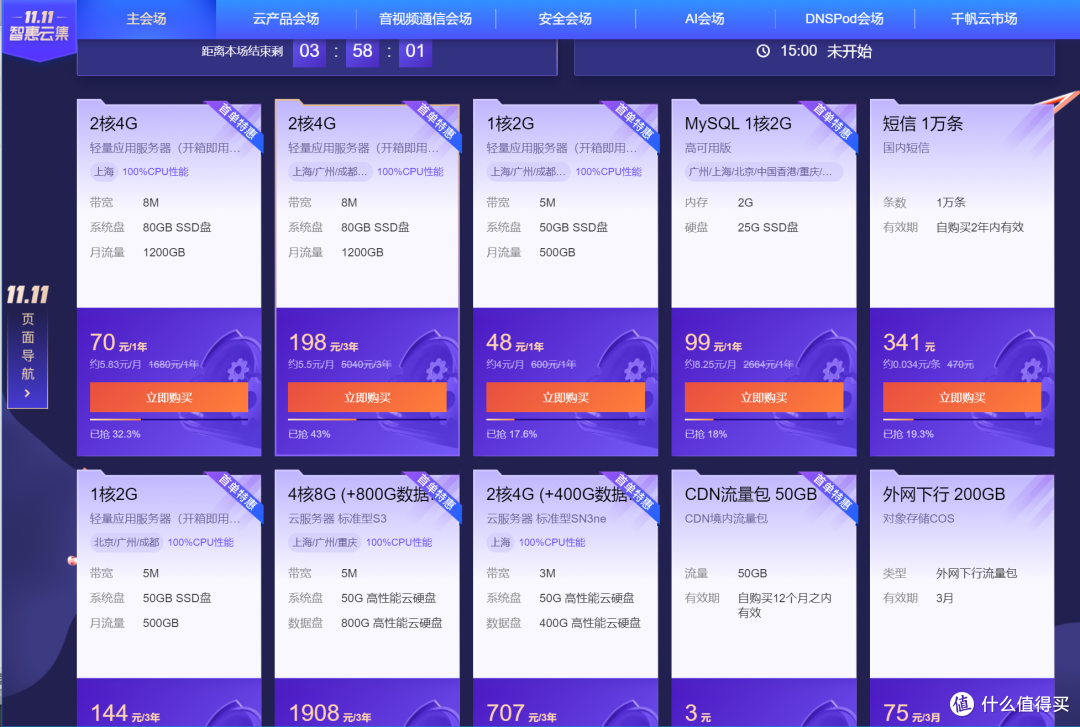Click 上海/广州/成都 tag on 198元 card
Screen dimensions: 1080x727
click(330, 172)
